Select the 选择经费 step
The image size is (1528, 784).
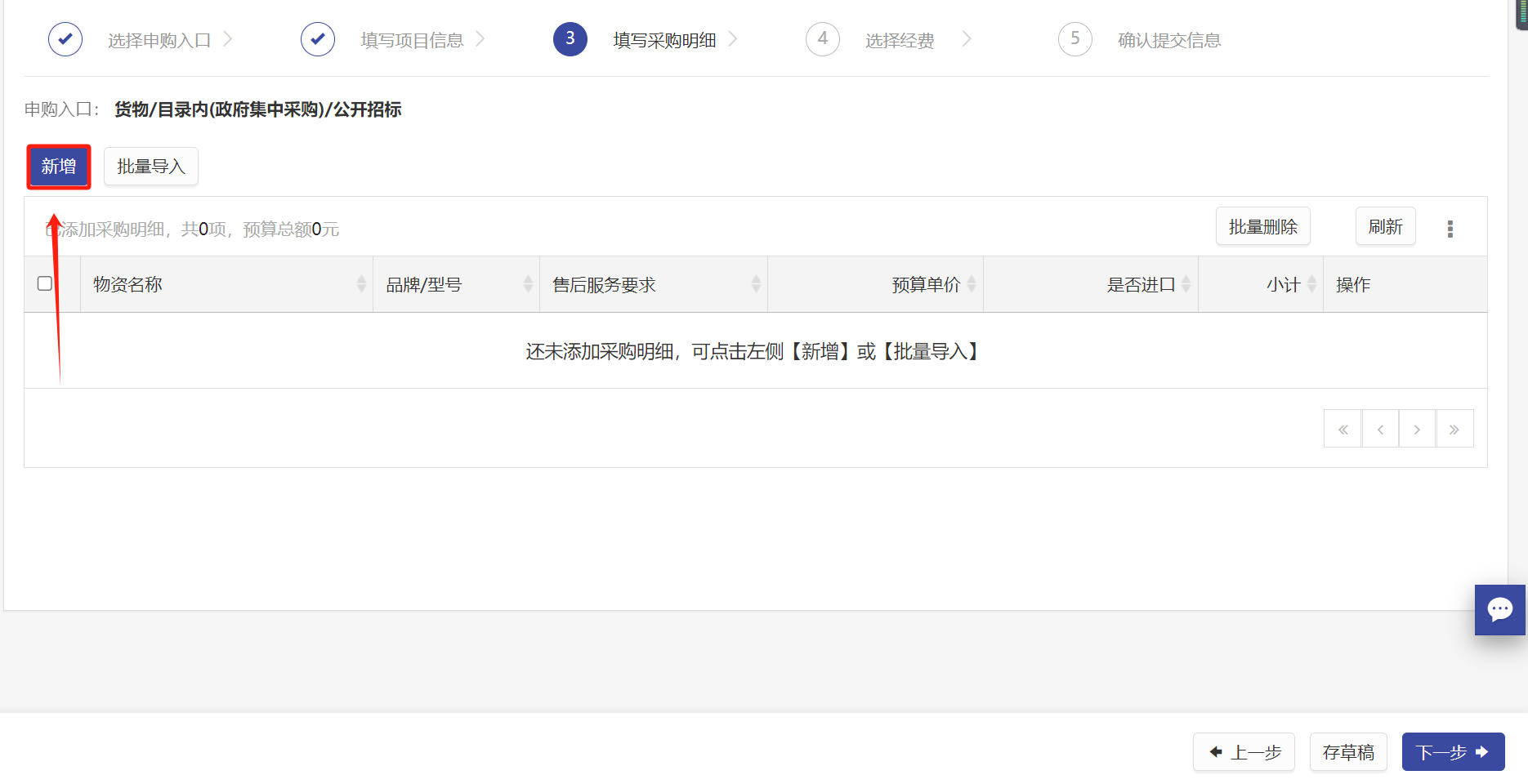point(899,40)
